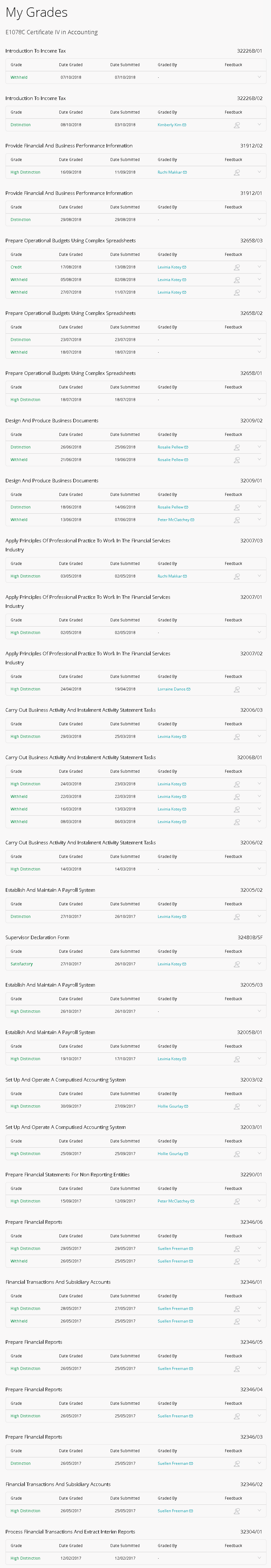Image resolution: width=271 pixels, height=1568 pixels.
Task: Open feedback icon for 32006/03 High Distinction row
Action: [x=237, y=737]
